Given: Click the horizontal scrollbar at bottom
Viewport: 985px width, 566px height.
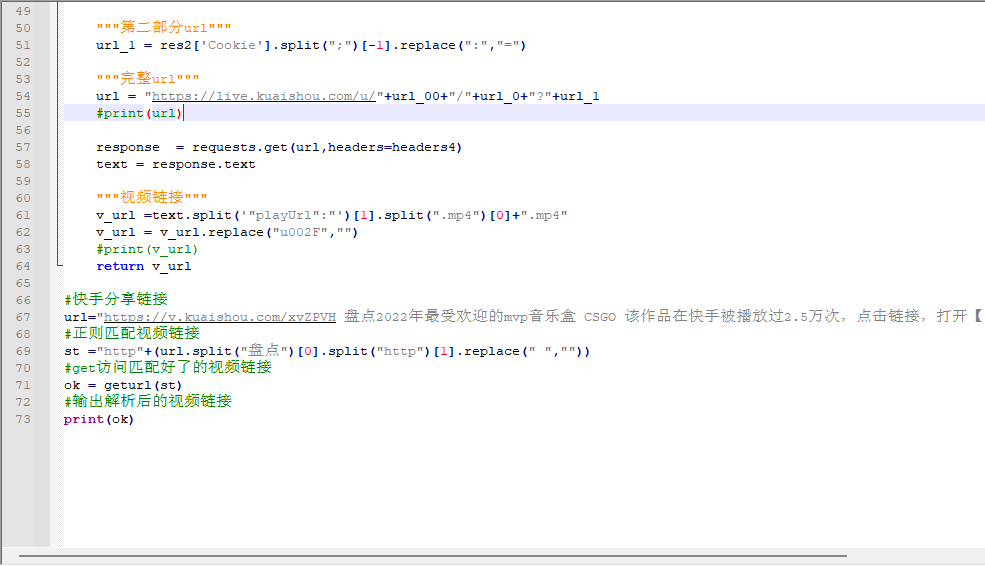Looking at the screenshot, I should (433, 556).
